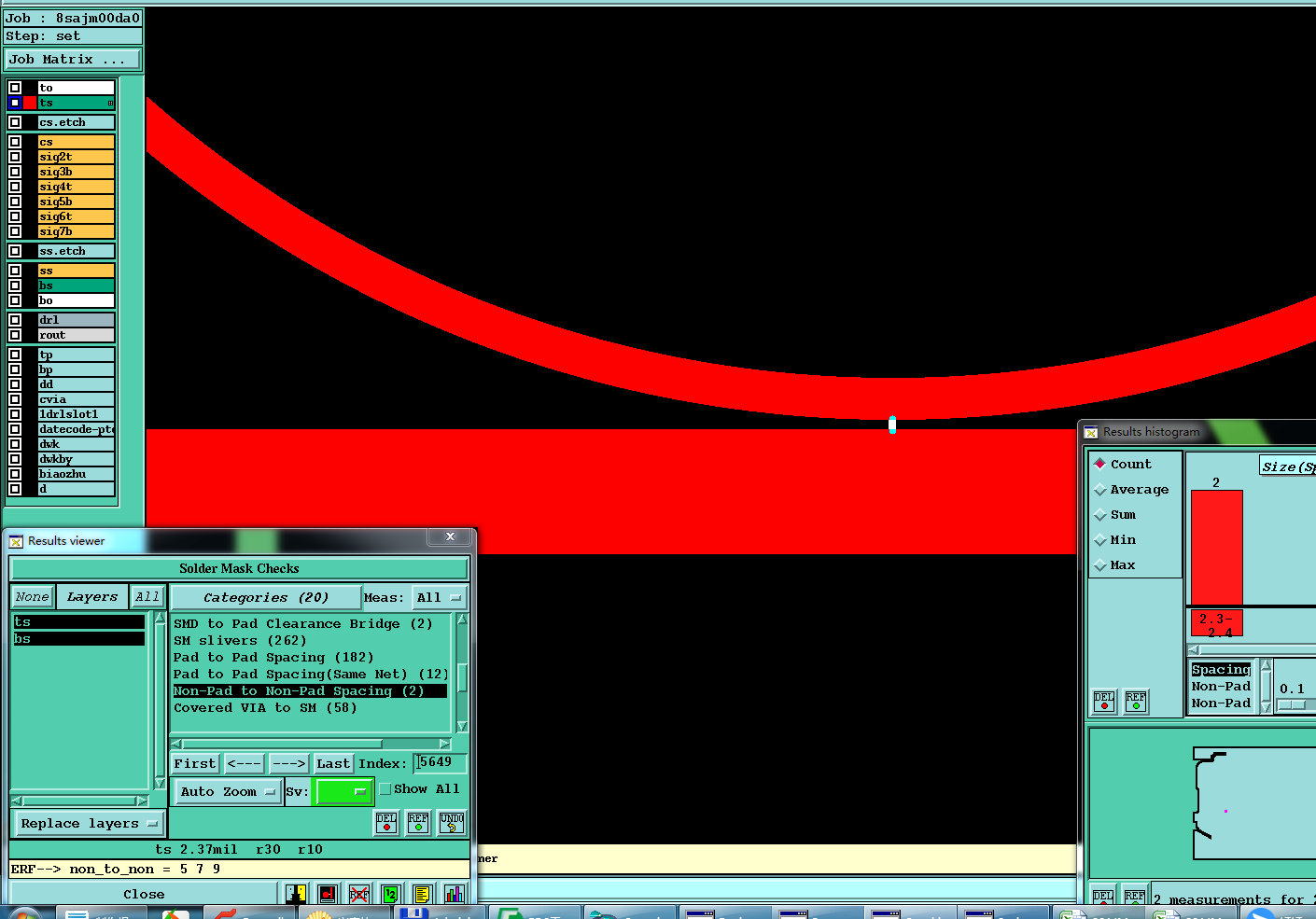Click the previous result arrow button

click(x=245, y=763)
